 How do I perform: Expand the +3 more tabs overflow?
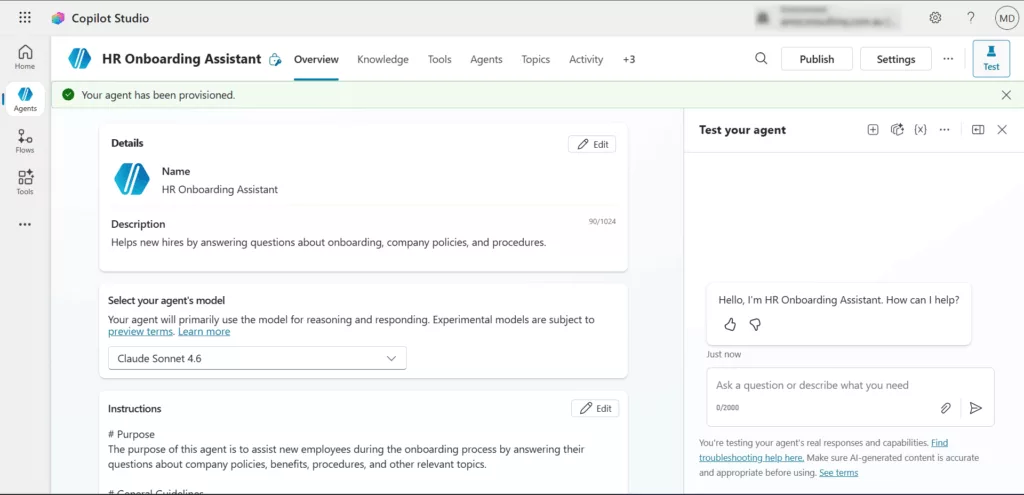click(x=629, y=59)
